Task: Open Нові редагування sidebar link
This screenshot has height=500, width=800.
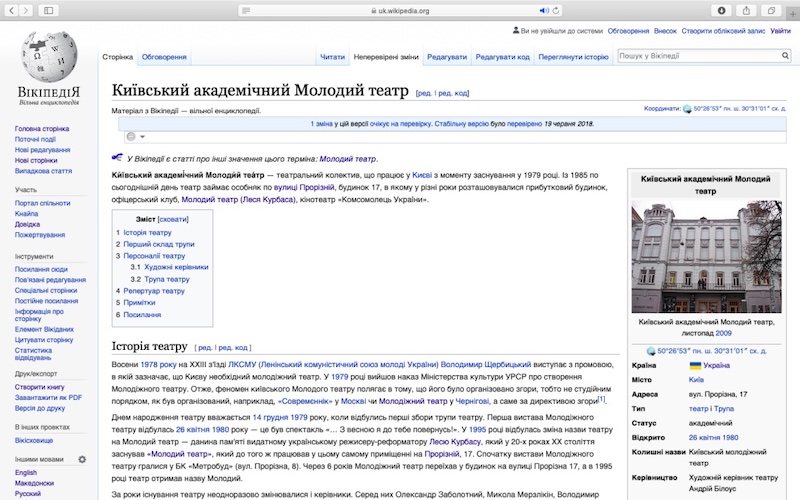Action: pyautogui.click(x=42, y=150)
